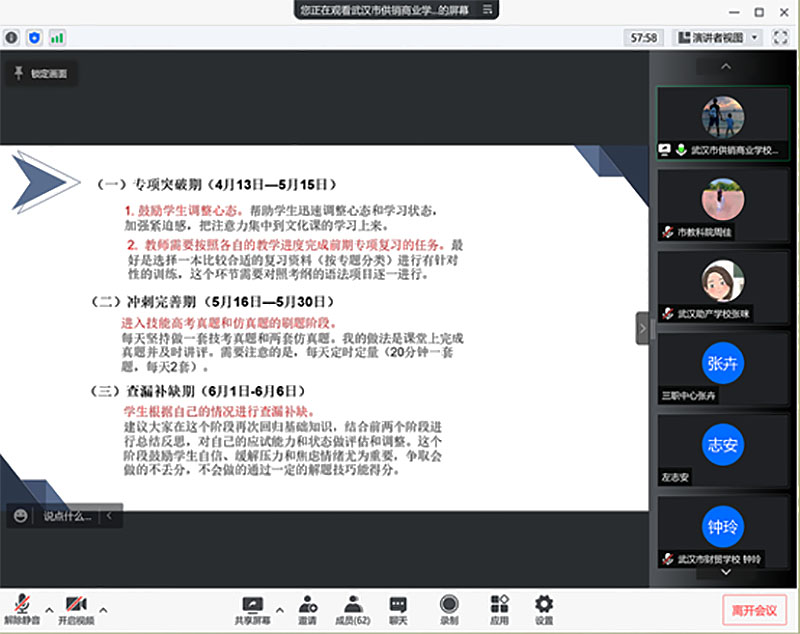Open the 成员(62) members list
This screenshot has height=634, width=800.
pyautogui.click(x=353, y=604)
